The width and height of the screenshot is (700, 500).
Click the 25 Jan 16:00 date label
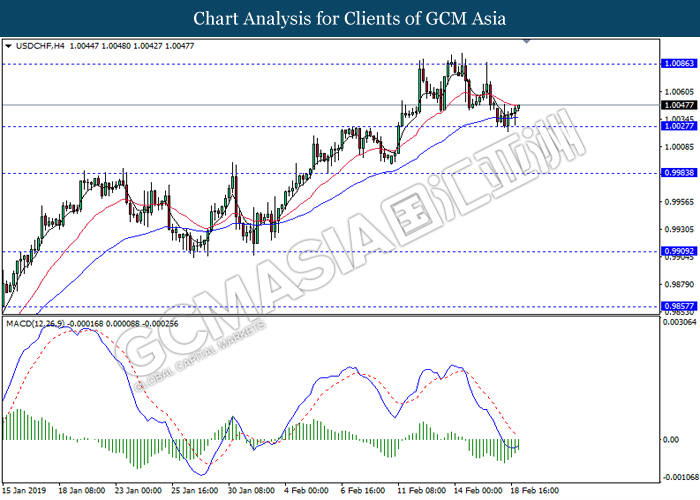pyautogui.click(x=195, y=491)
